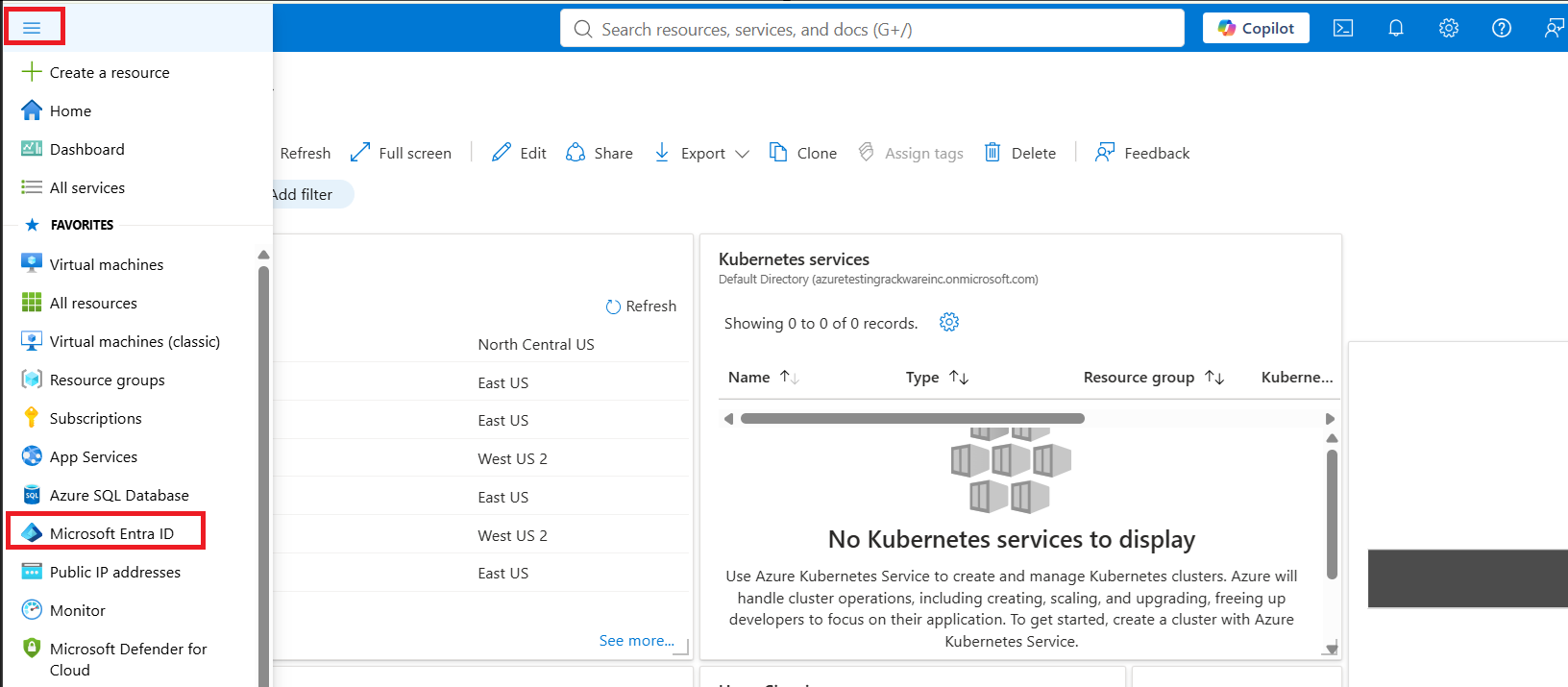
Task: Refresh the resources tile
Action: [641, 307]
